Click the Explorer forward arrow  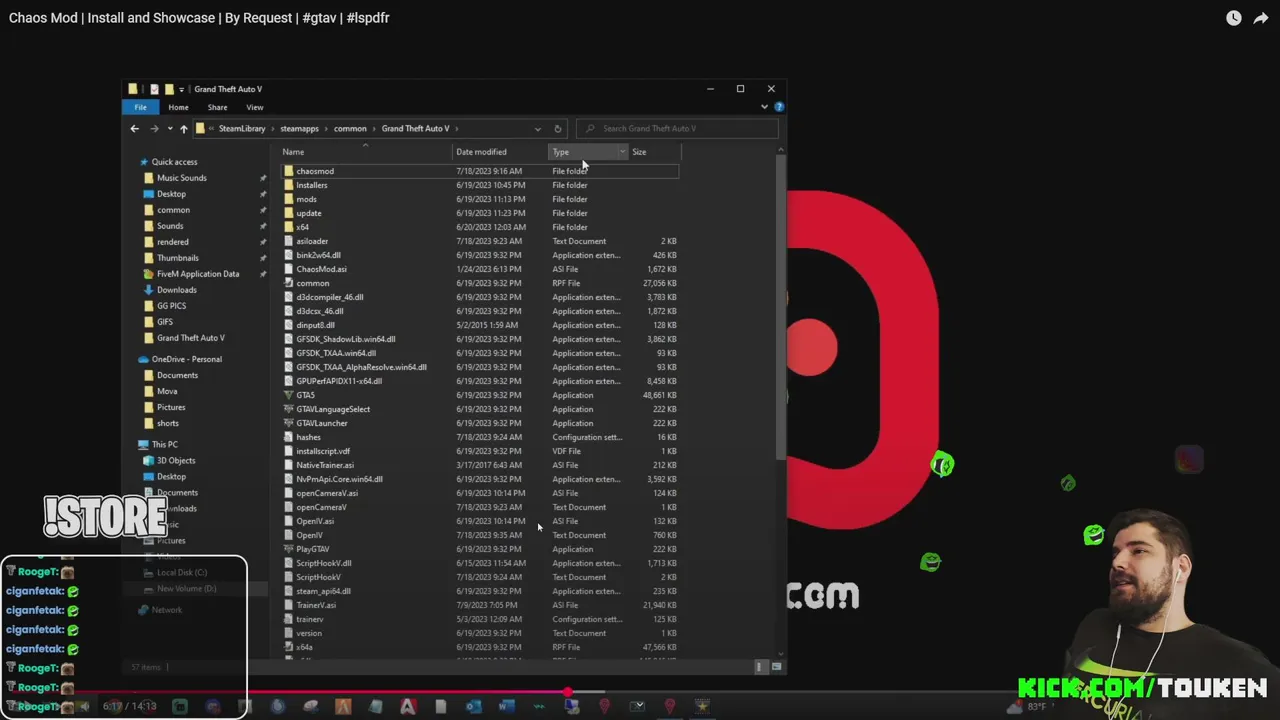click(x=154, y=128)
